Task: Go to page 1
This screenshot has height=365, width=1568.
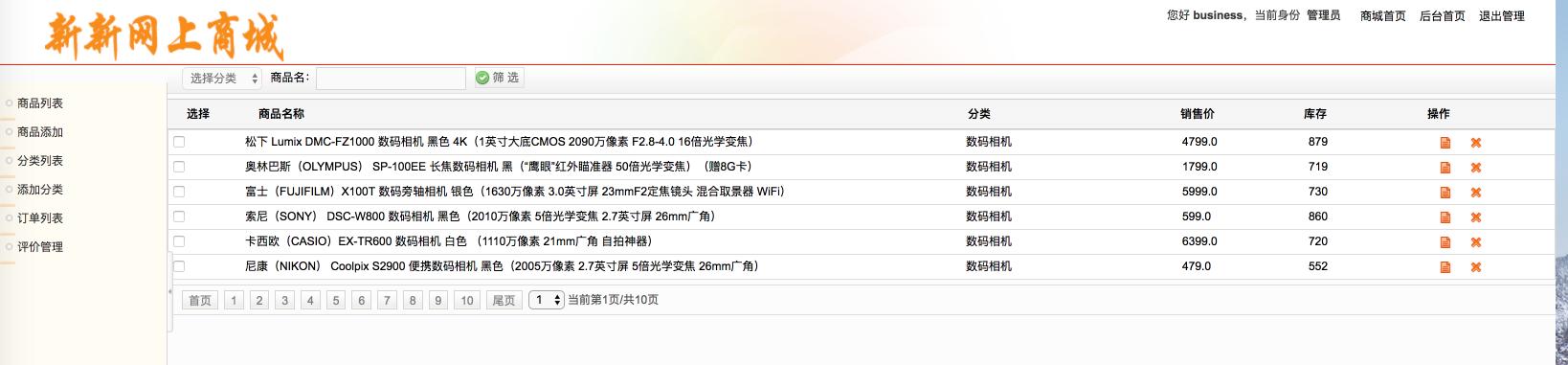Action: click(x=234, y=301)
